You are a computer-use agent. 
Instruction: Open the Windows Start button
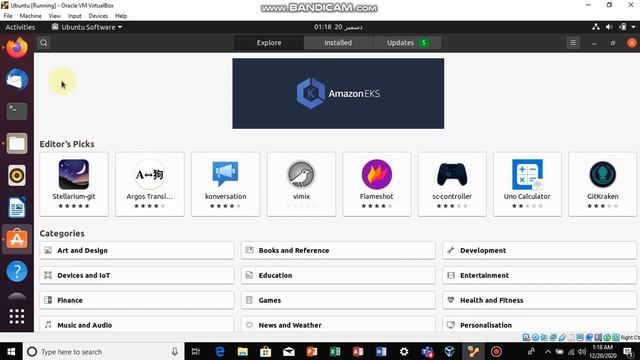(11, 351)
